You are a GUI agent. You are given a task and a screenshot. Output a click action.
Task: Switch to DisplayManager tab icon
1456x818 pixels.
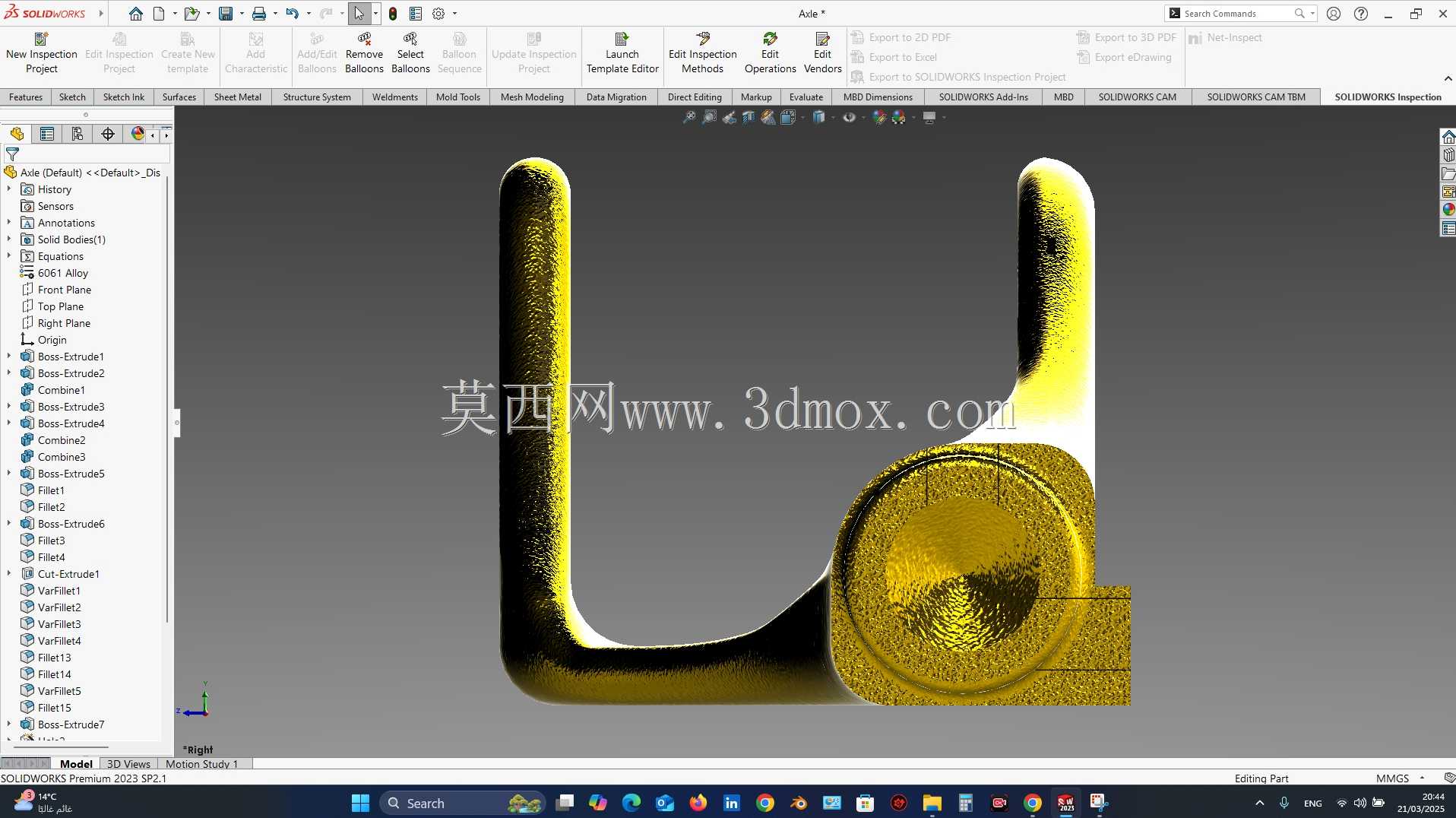click(x=138, y=134)
